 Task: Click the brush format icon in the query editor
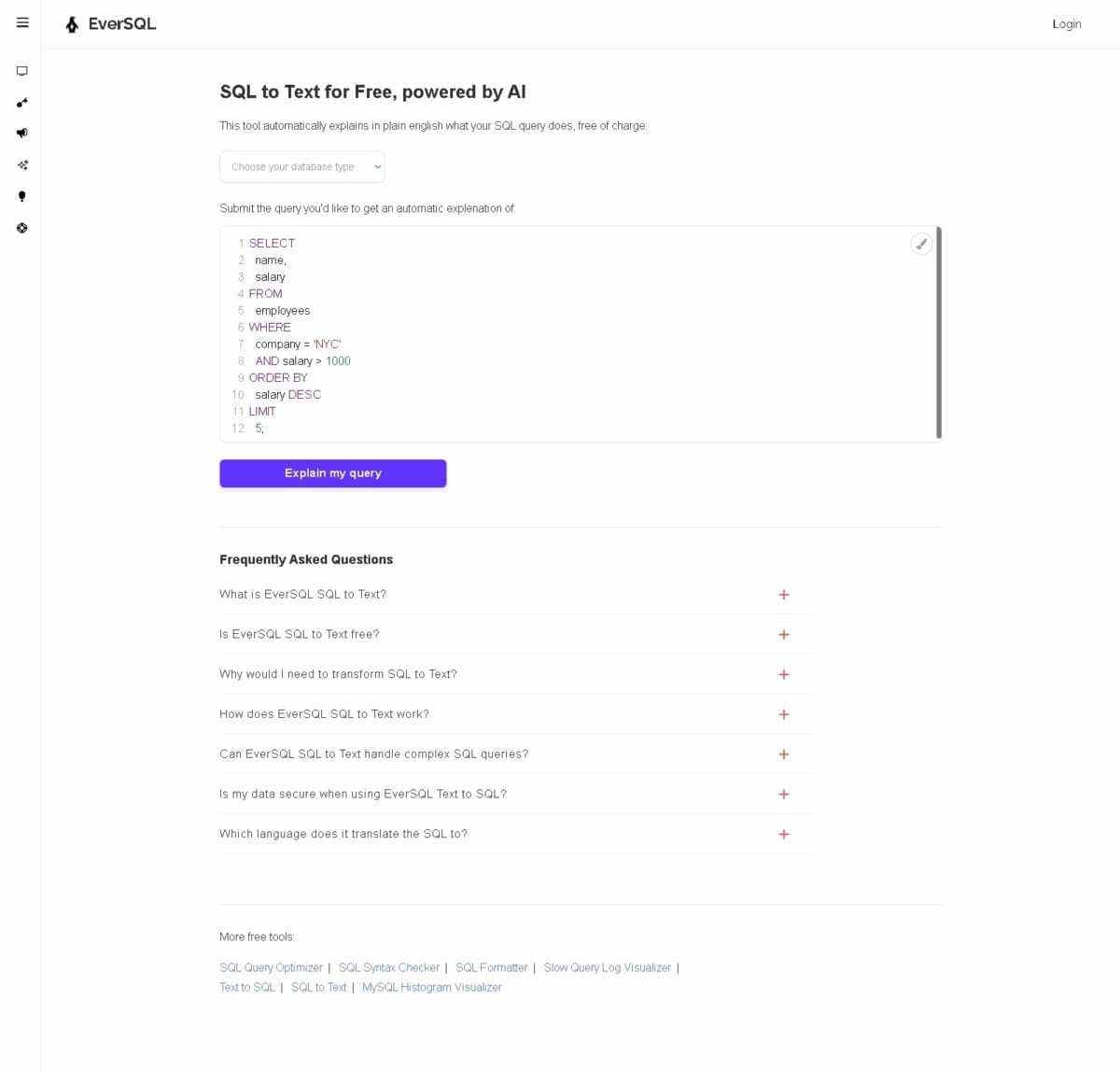(920, 244)
